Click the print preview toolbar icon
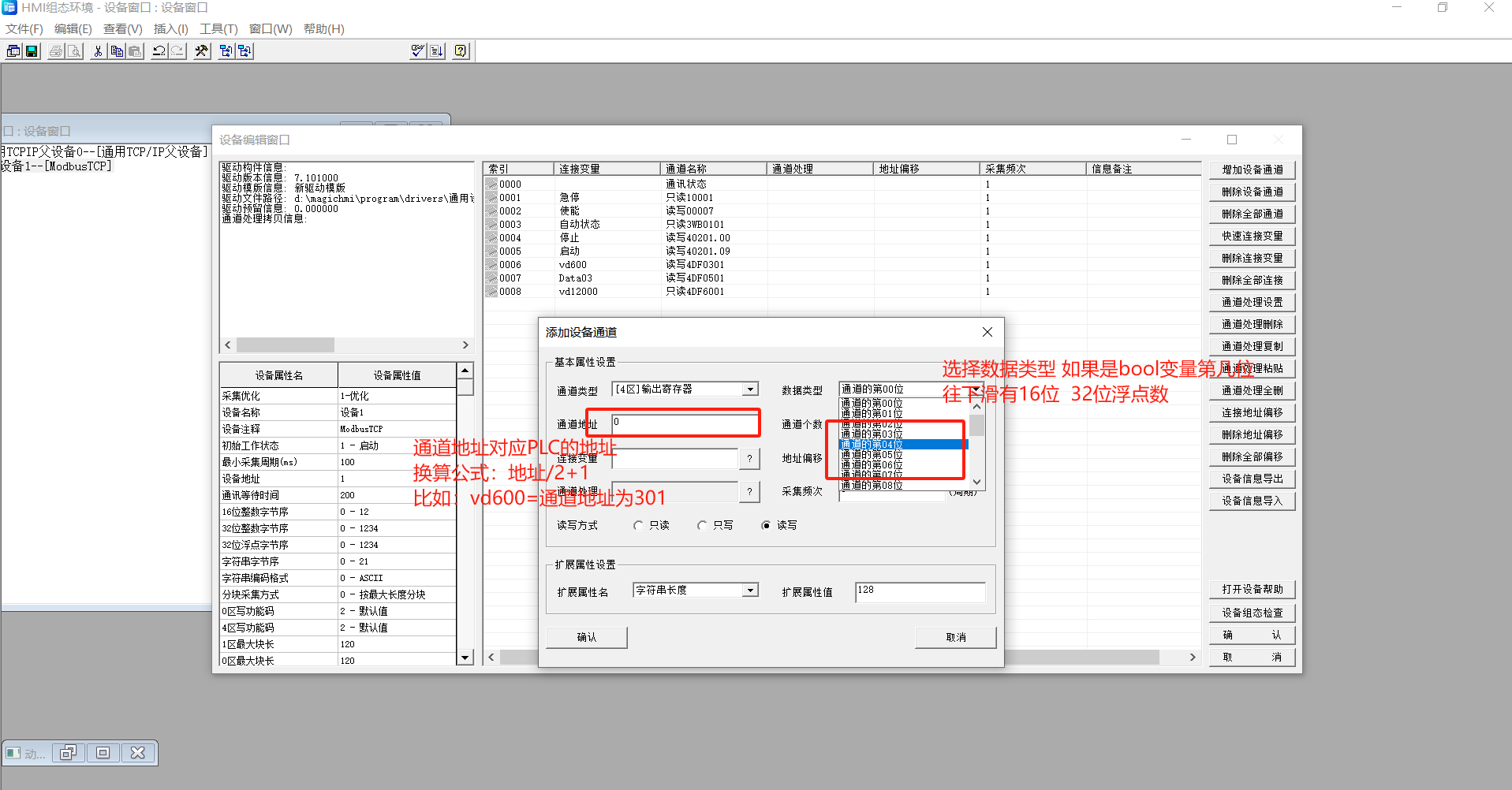The image size is (1512, 790). (74, 51)
